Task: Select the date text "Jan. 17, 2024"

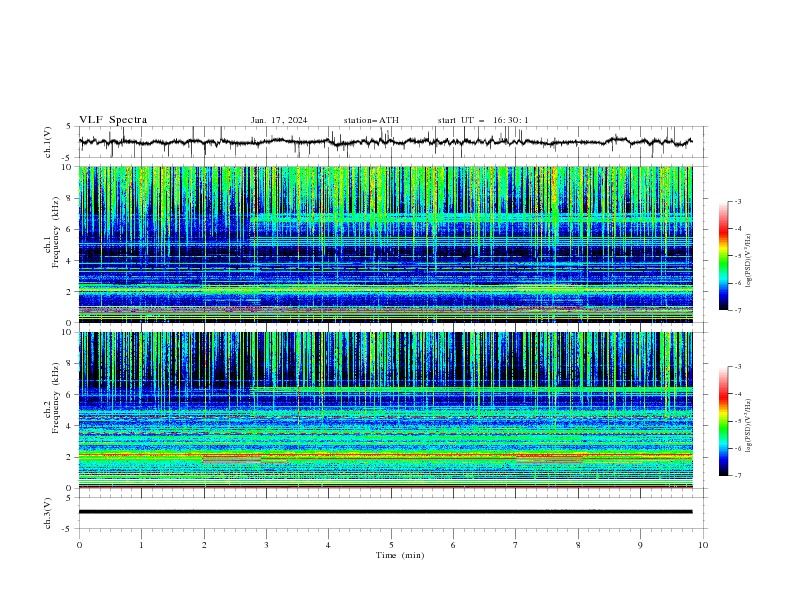Action: 279,120
